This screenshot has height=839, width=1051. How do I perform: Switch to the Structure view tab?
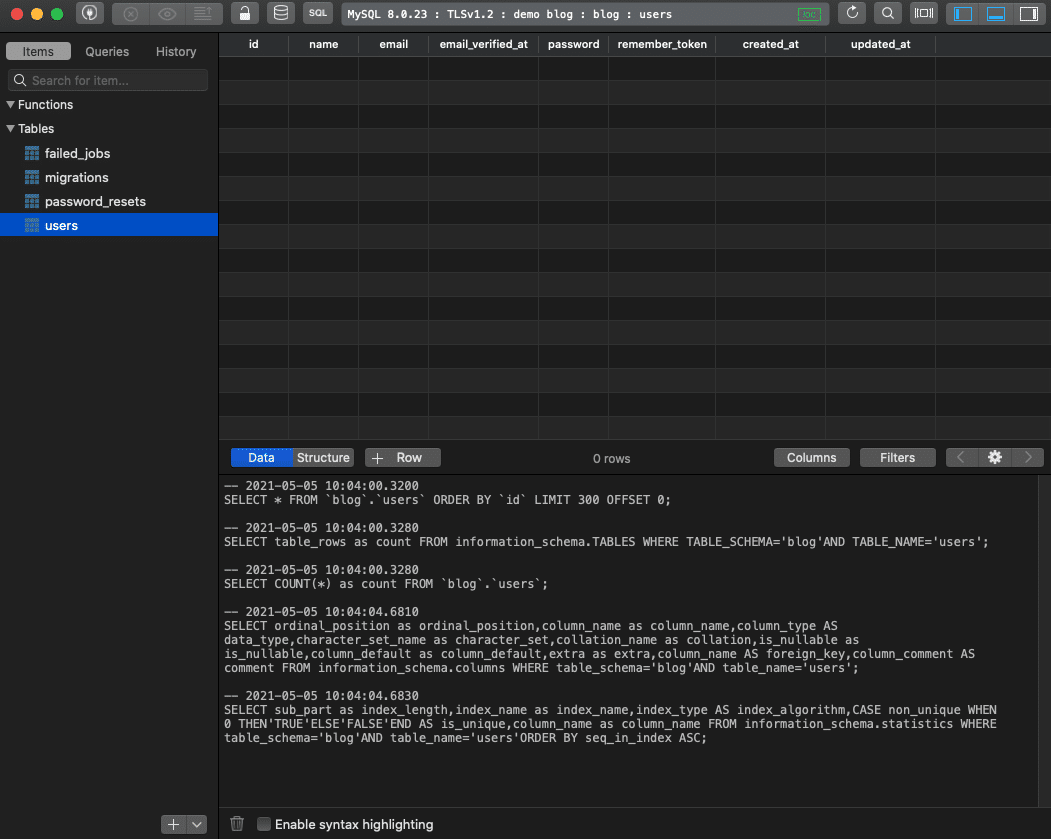[323, 458]
